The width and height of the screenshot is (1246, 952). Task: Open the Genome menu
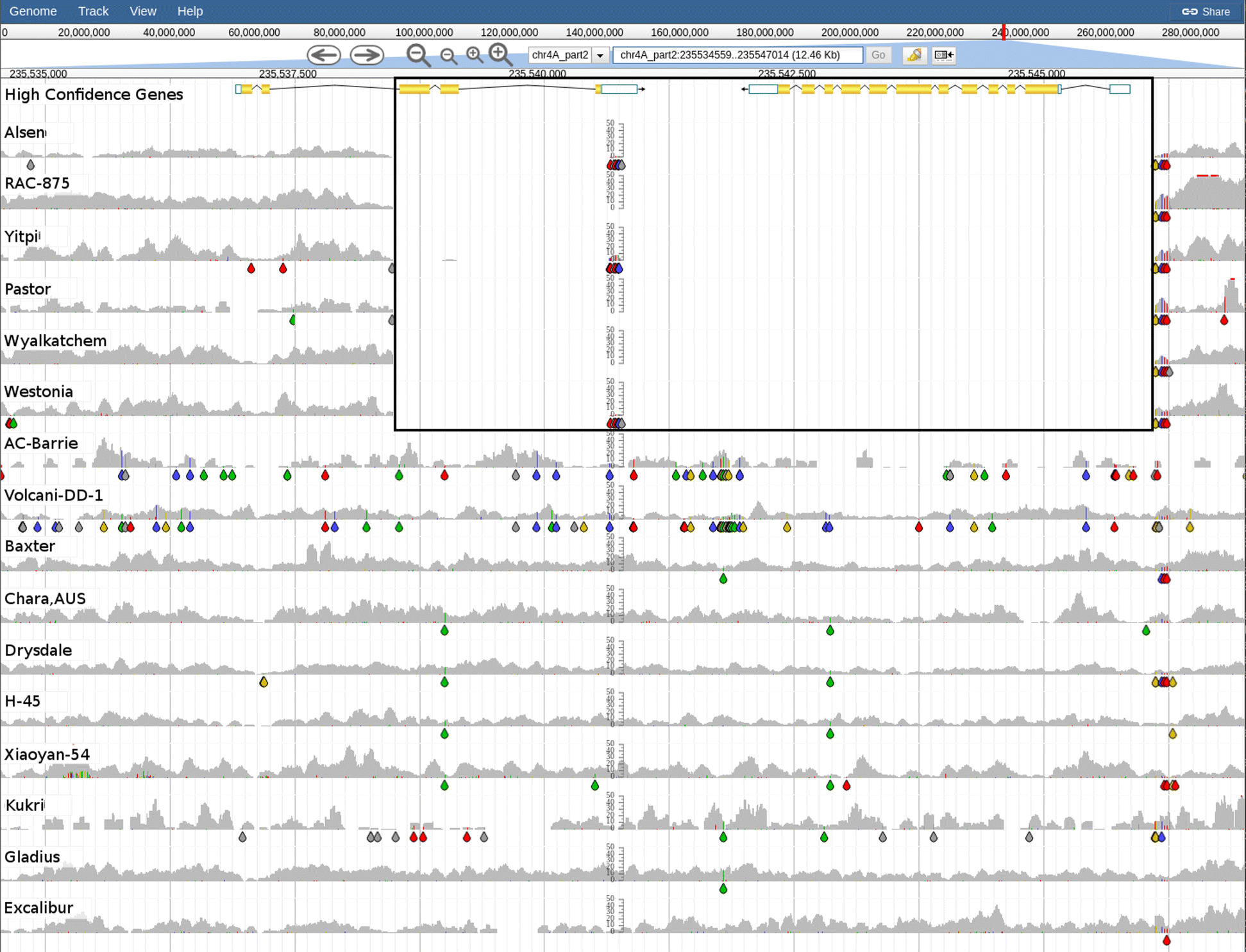33,12
